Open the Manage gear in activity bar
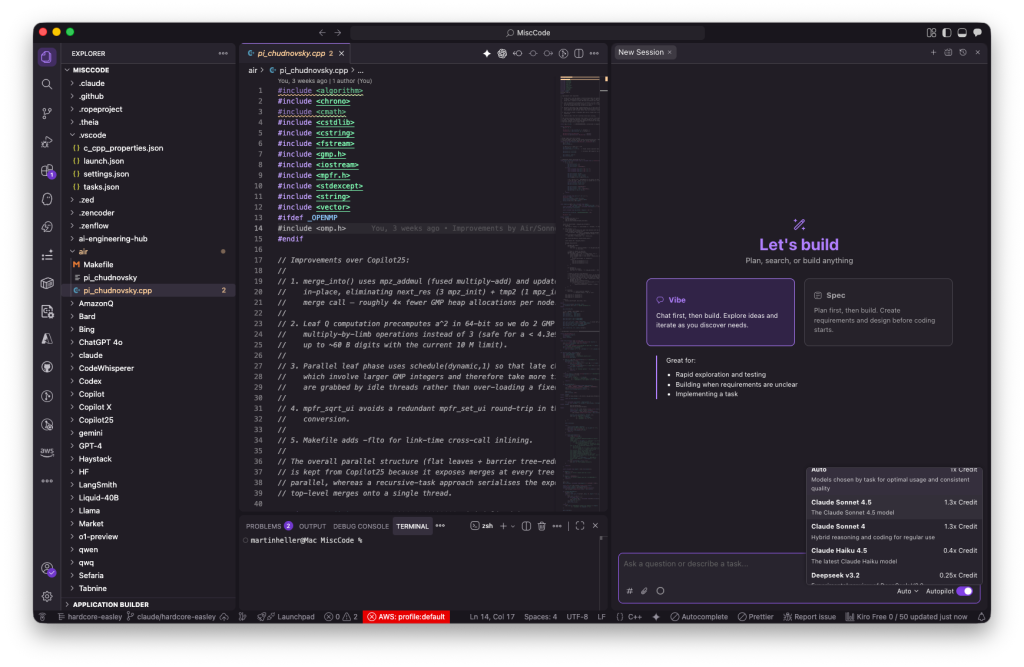Viewport: 1024px width, 667px height. (x=46, y=596)
